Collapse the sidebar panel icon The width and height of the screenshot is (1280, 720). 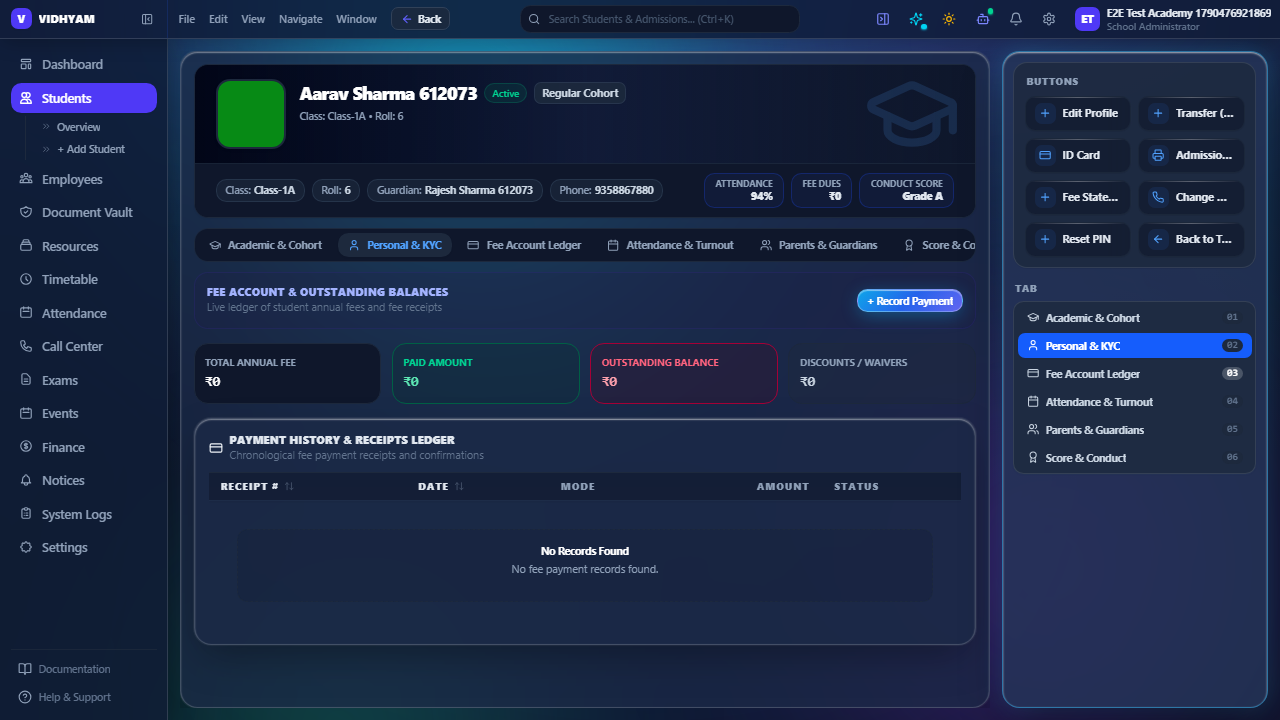pyautogui.click(x=147, y=19)
